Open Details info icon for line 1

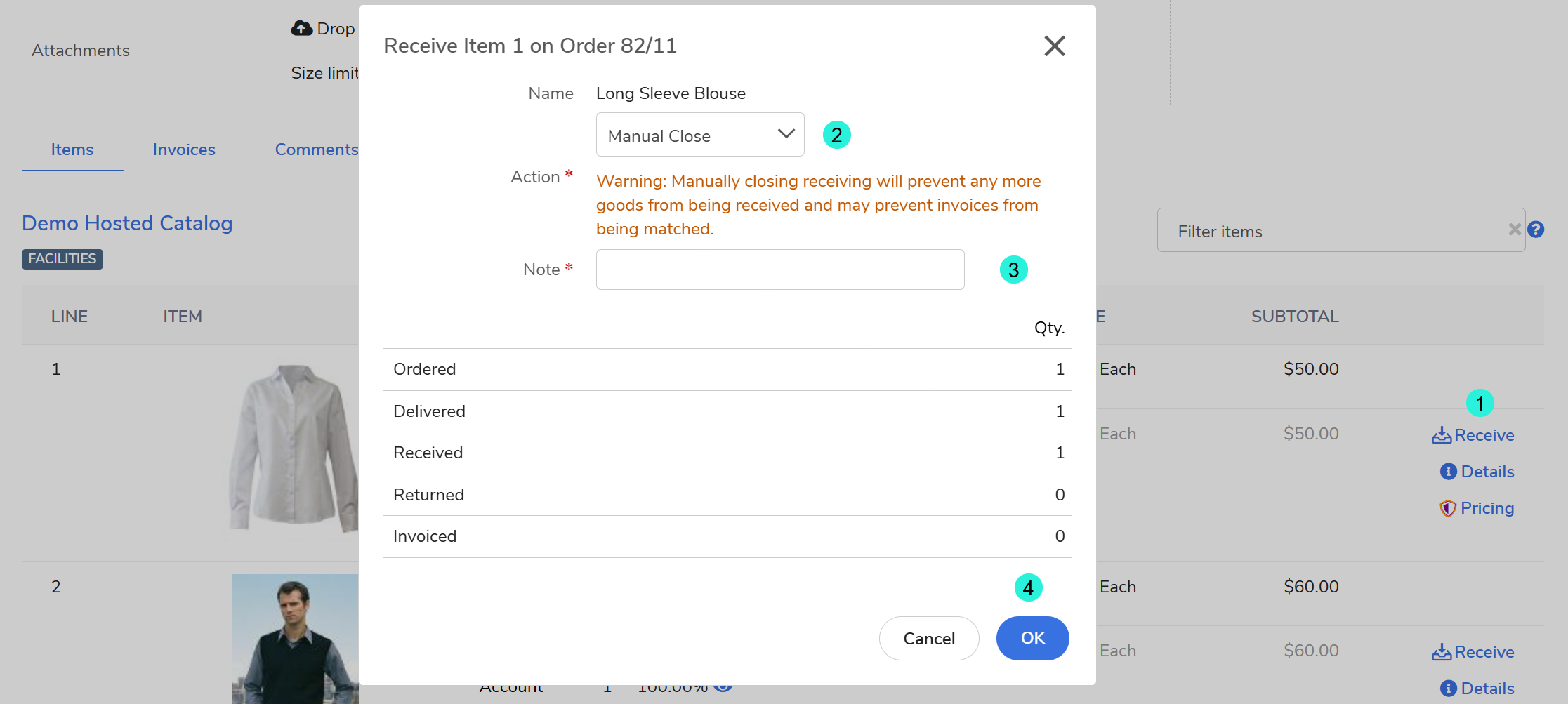pyautogui.click(x=1448, y=472)
